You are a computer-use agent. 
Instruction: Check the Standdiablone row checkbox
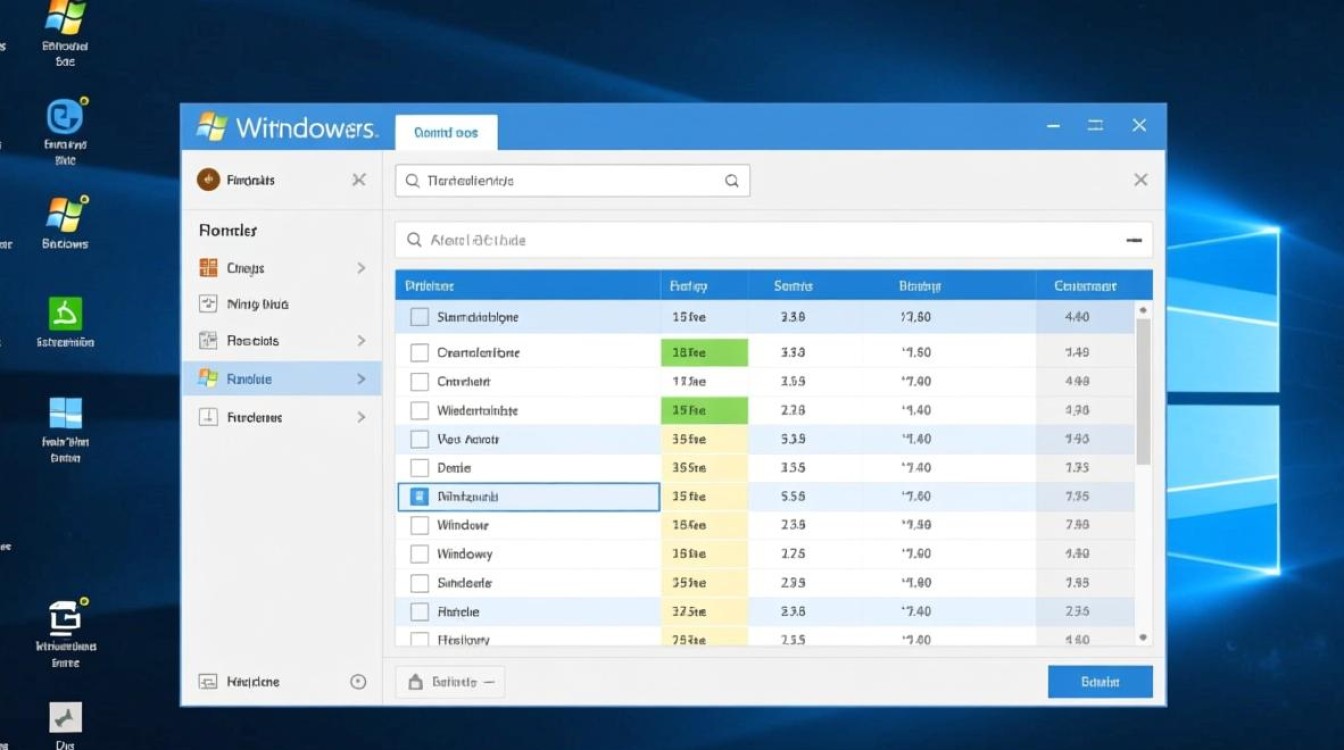coord(418,316)
